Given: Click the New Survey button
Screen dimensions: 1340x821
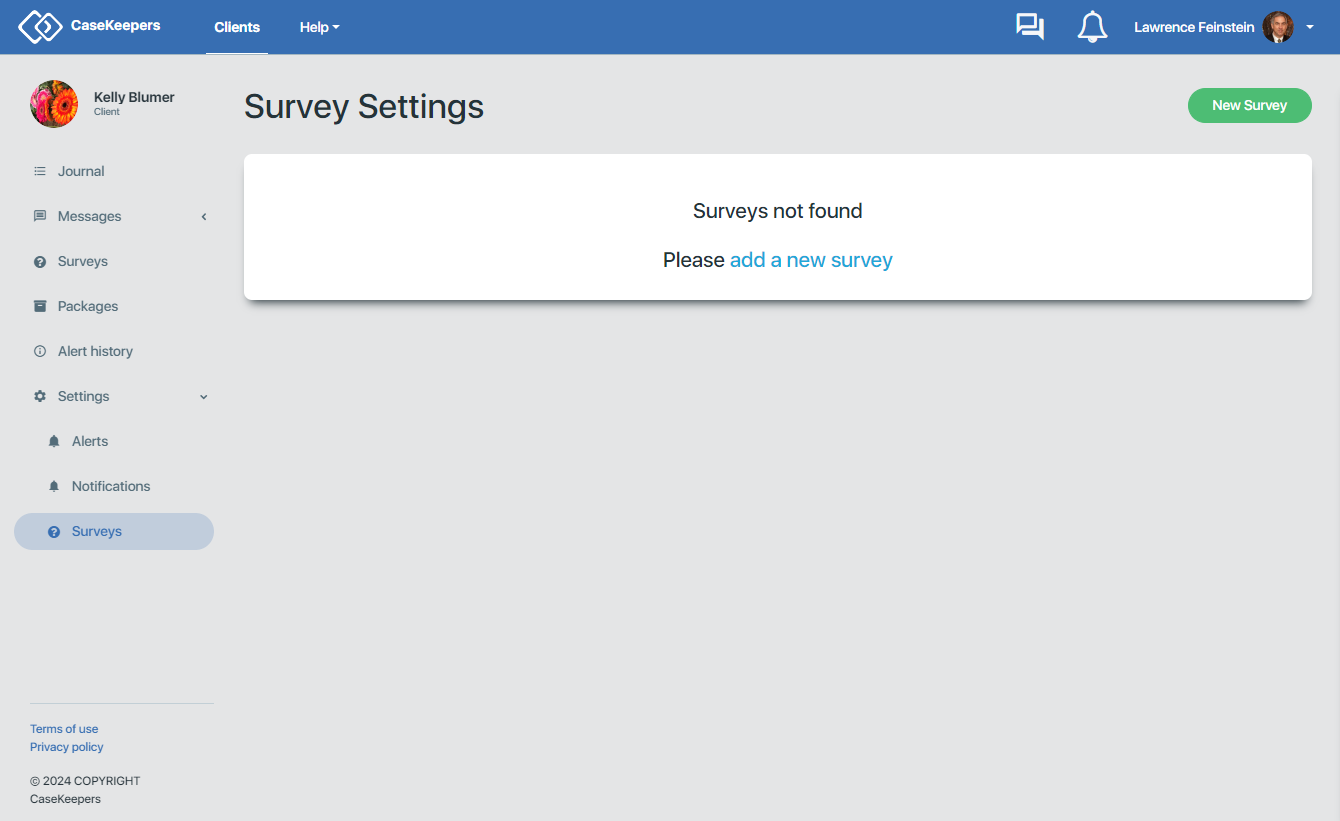Looking at the screenshot, I should (x=1249, y=105).
